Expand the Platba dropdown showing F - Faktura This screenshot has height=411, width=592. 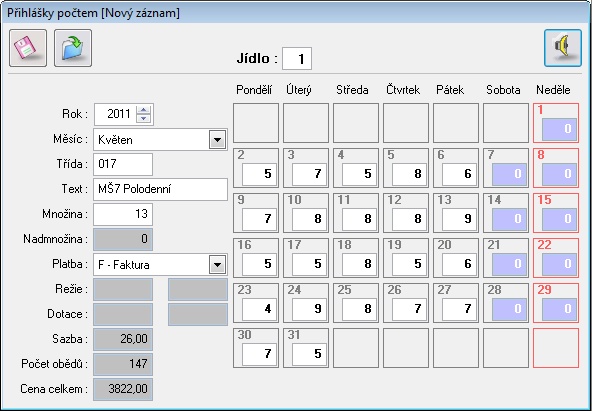click(x=217, y=265)
